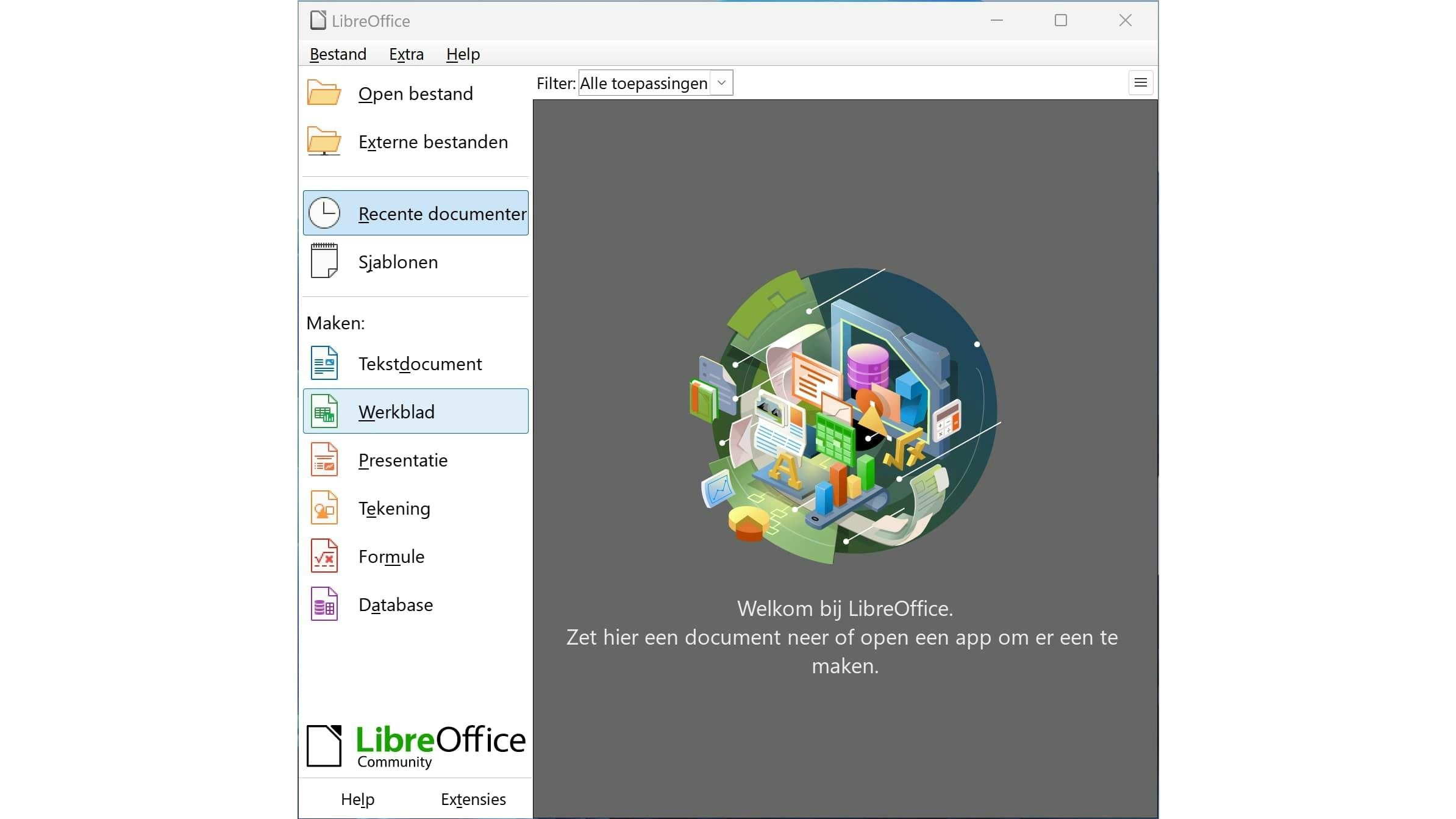Click the LibreOffice Community logo
The image size is (1456, 819).
click(x=416, y=746)
